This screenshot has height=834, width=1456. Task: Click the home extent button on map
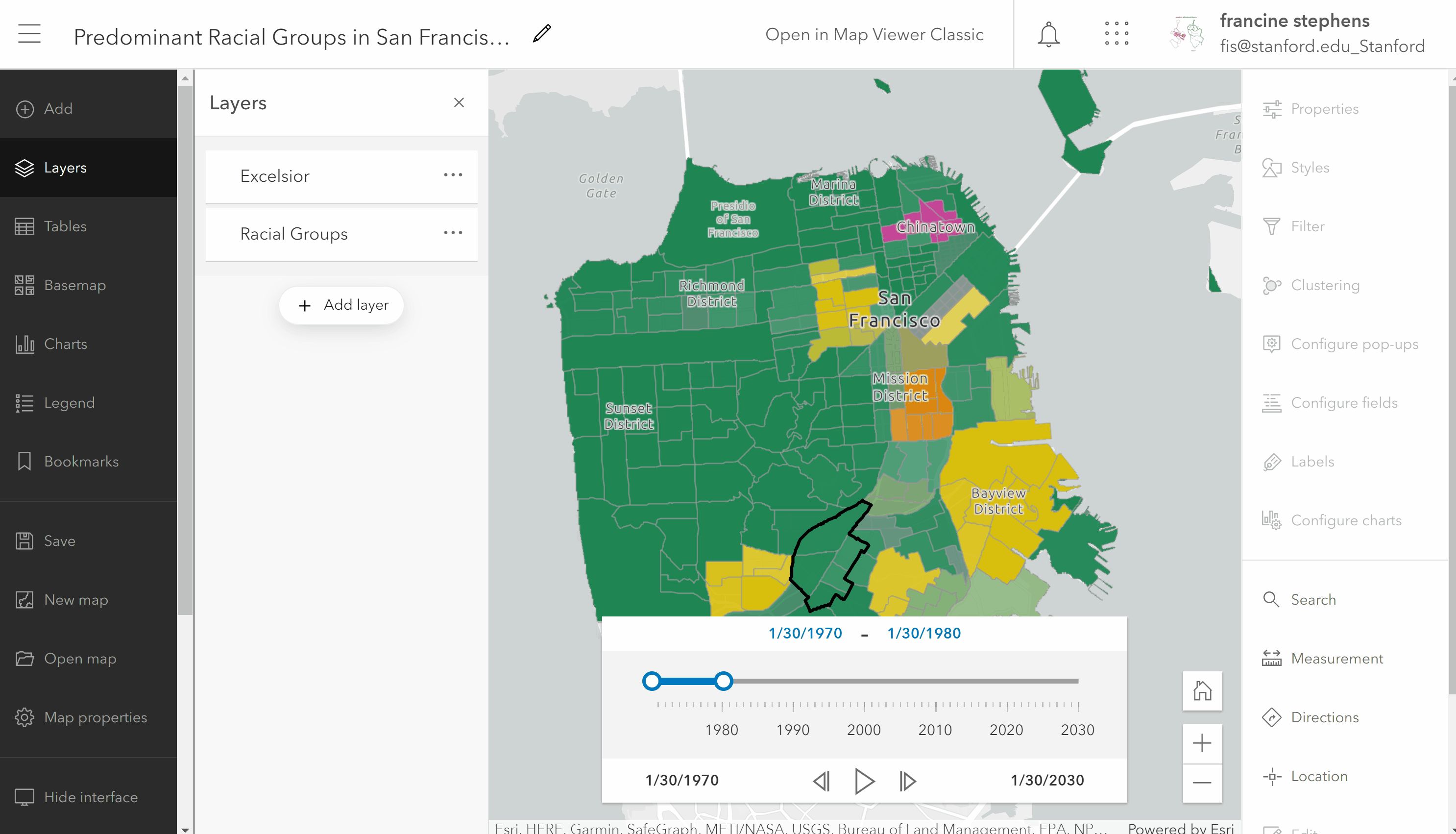pyautogui.click(x=1202, y=691)
